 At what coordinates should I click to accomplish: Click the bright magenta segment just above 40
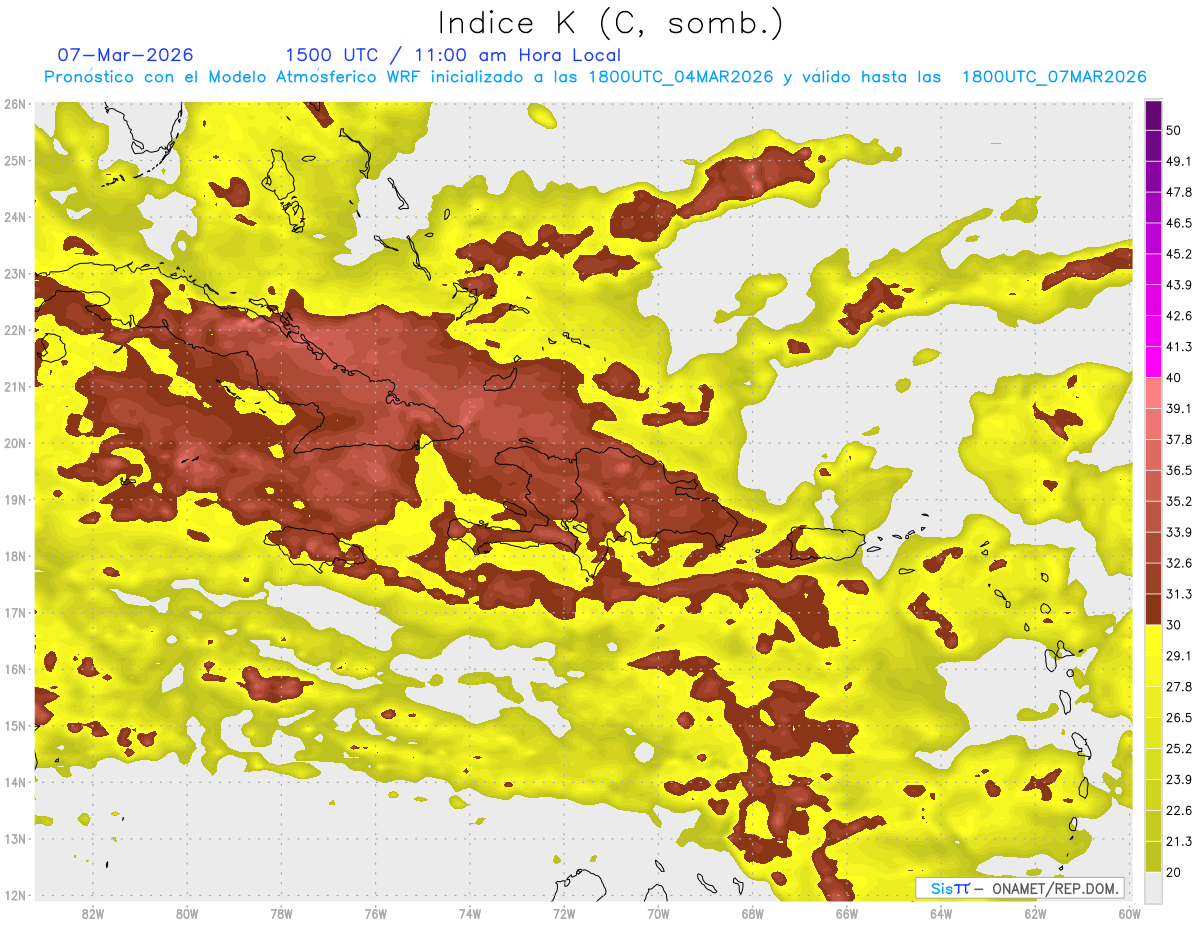pyautogui.click(x=1153, y=362)
